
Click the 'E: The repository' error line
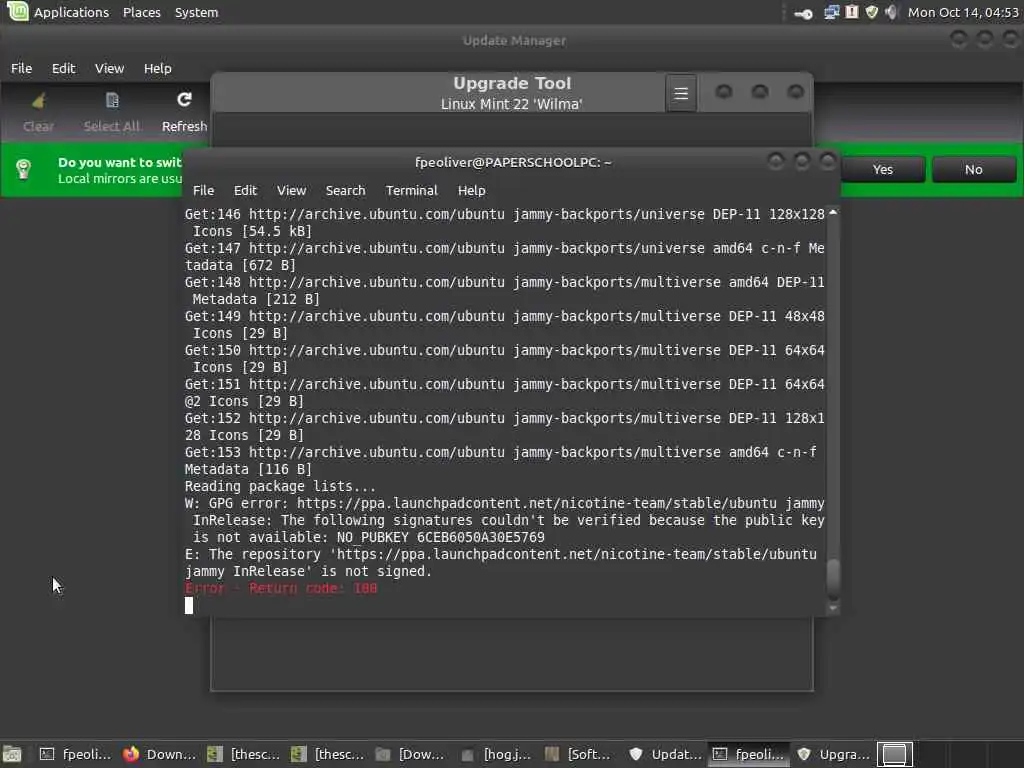(x=501, y=554)
